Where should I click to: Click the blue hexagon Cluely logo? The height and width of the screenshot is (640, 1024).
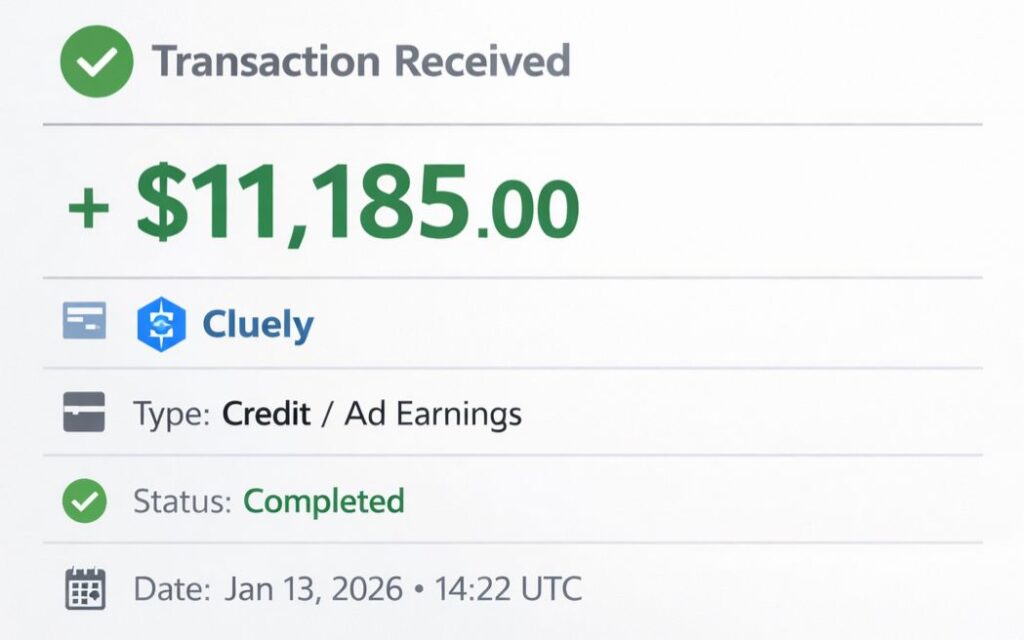coord(161,324)
